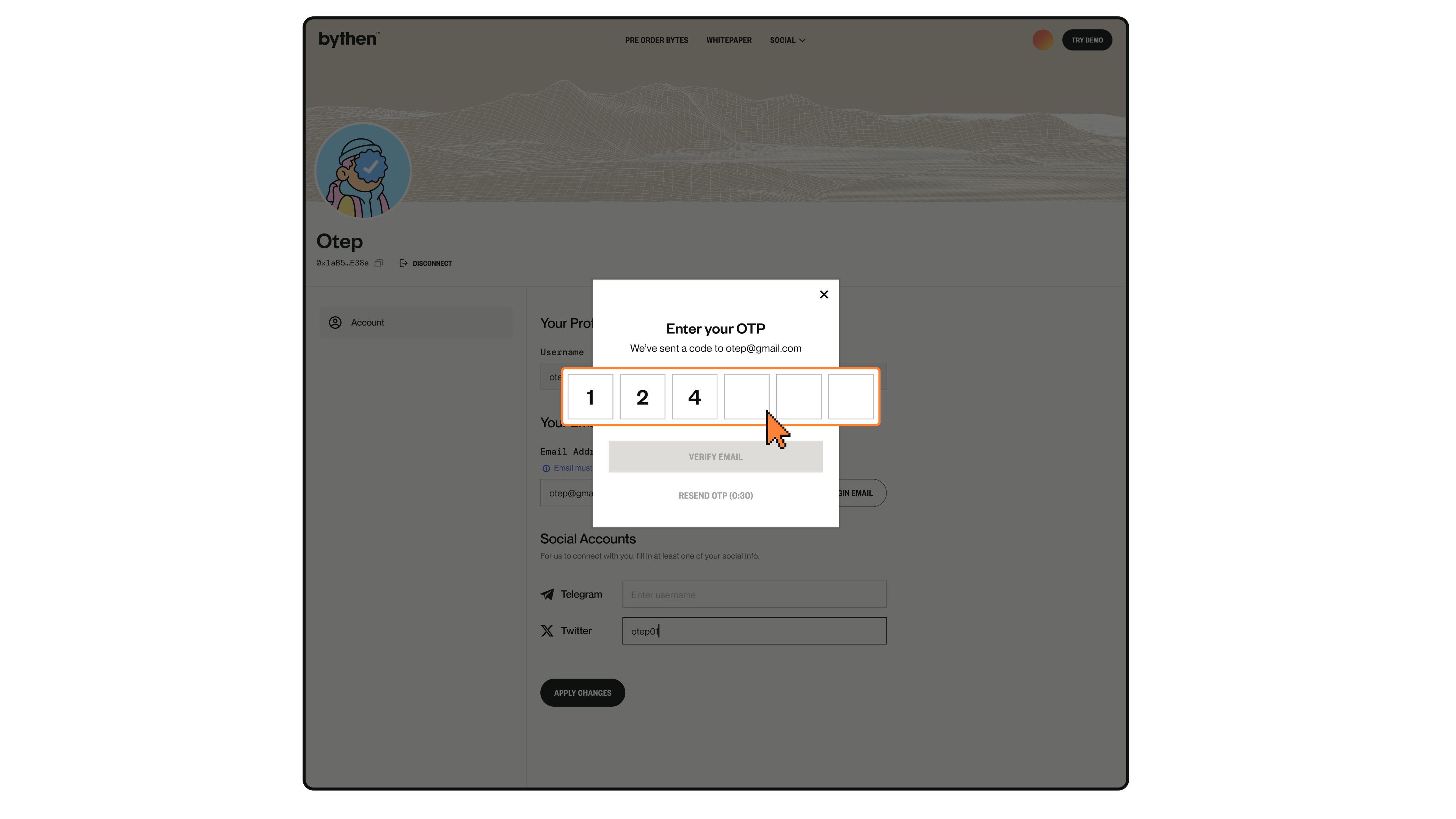
Task: Click the Account user icon in sidebar
Action: [335, 322]
